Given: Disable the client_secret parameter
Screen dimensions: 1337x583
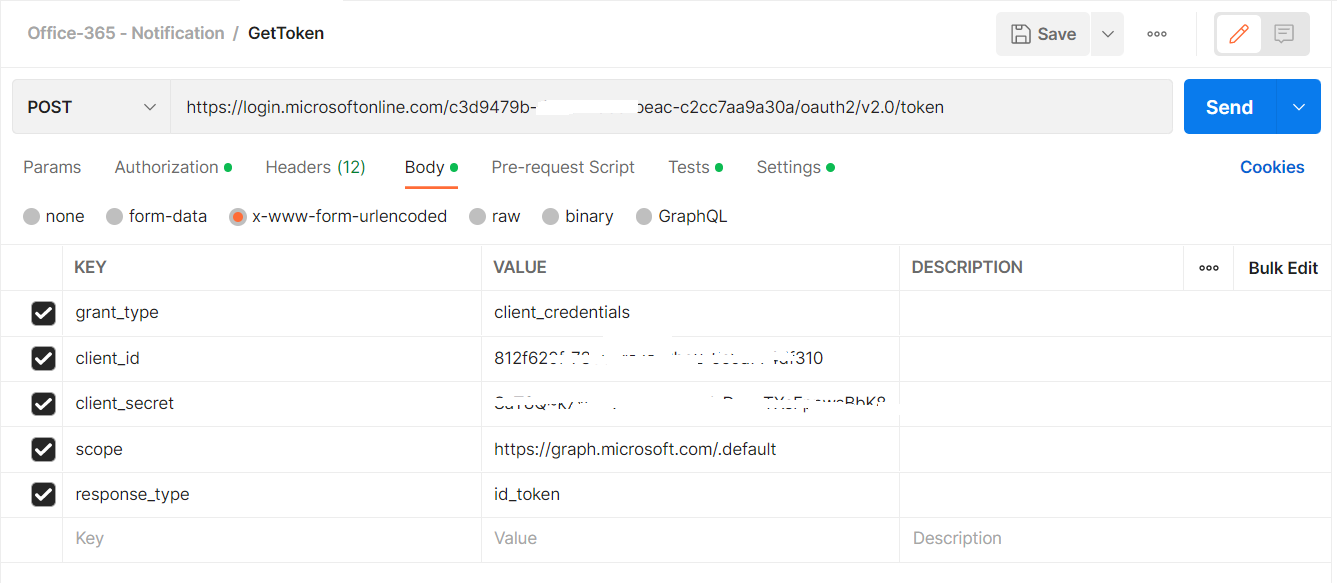Looking at the screenshot, I should [x=43, y=403].
